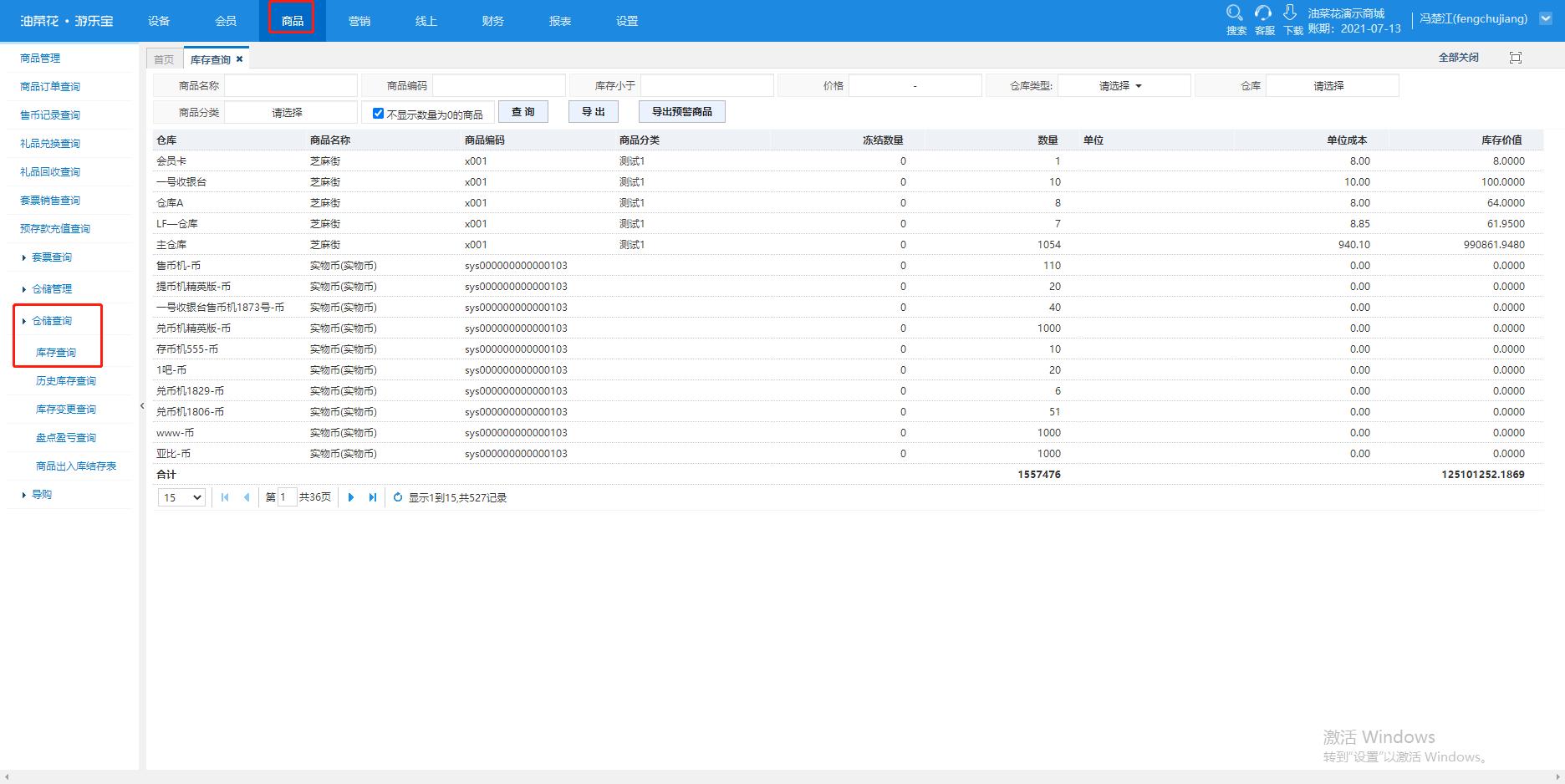Click the horizontal scrollbar left arrow
Screen dimensions: 1565x784
click(6, 777)
